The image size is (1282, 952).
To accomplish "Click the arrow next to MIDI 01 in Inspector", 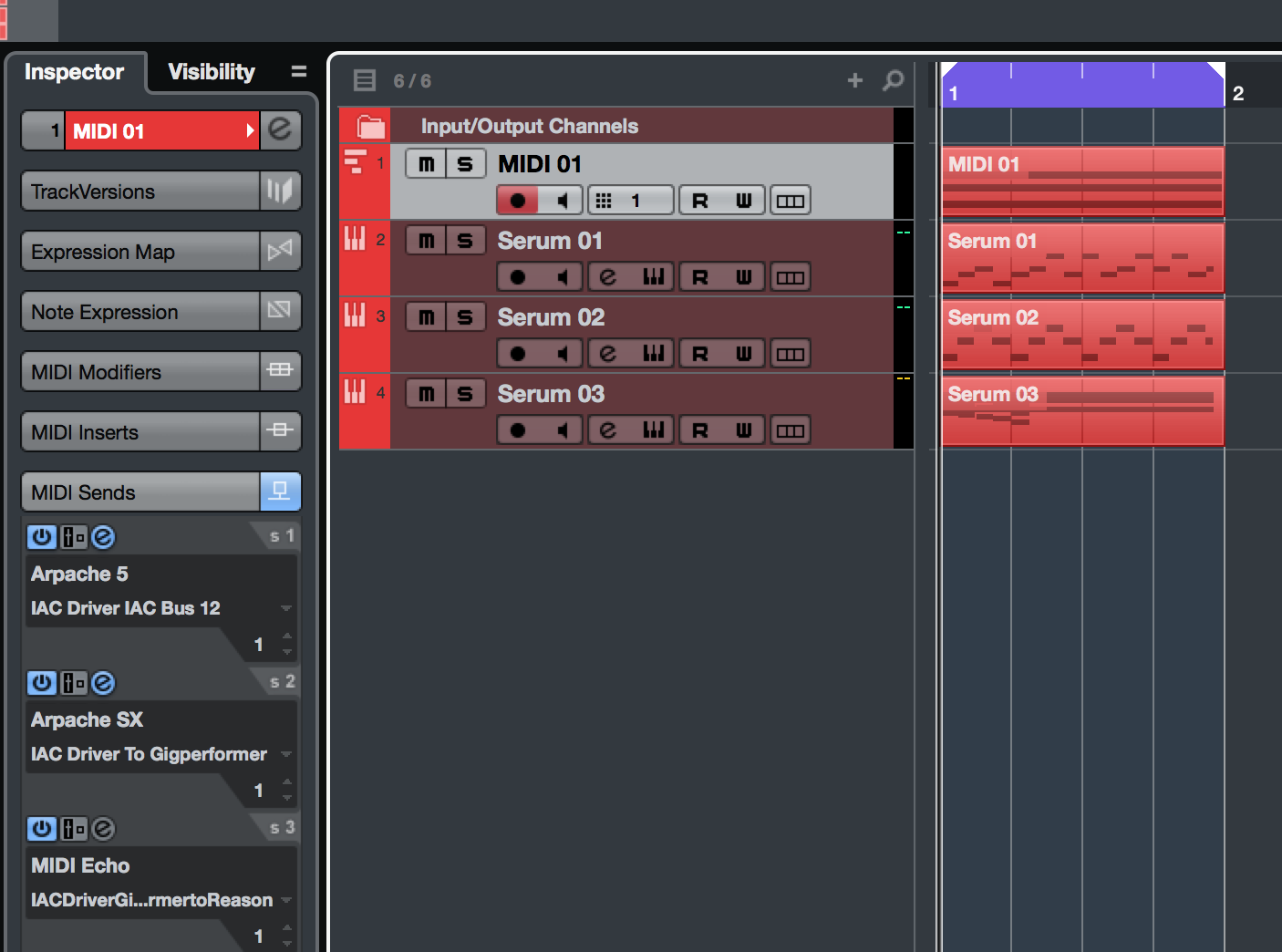I will pyautogui.click(x=250, y=130).
